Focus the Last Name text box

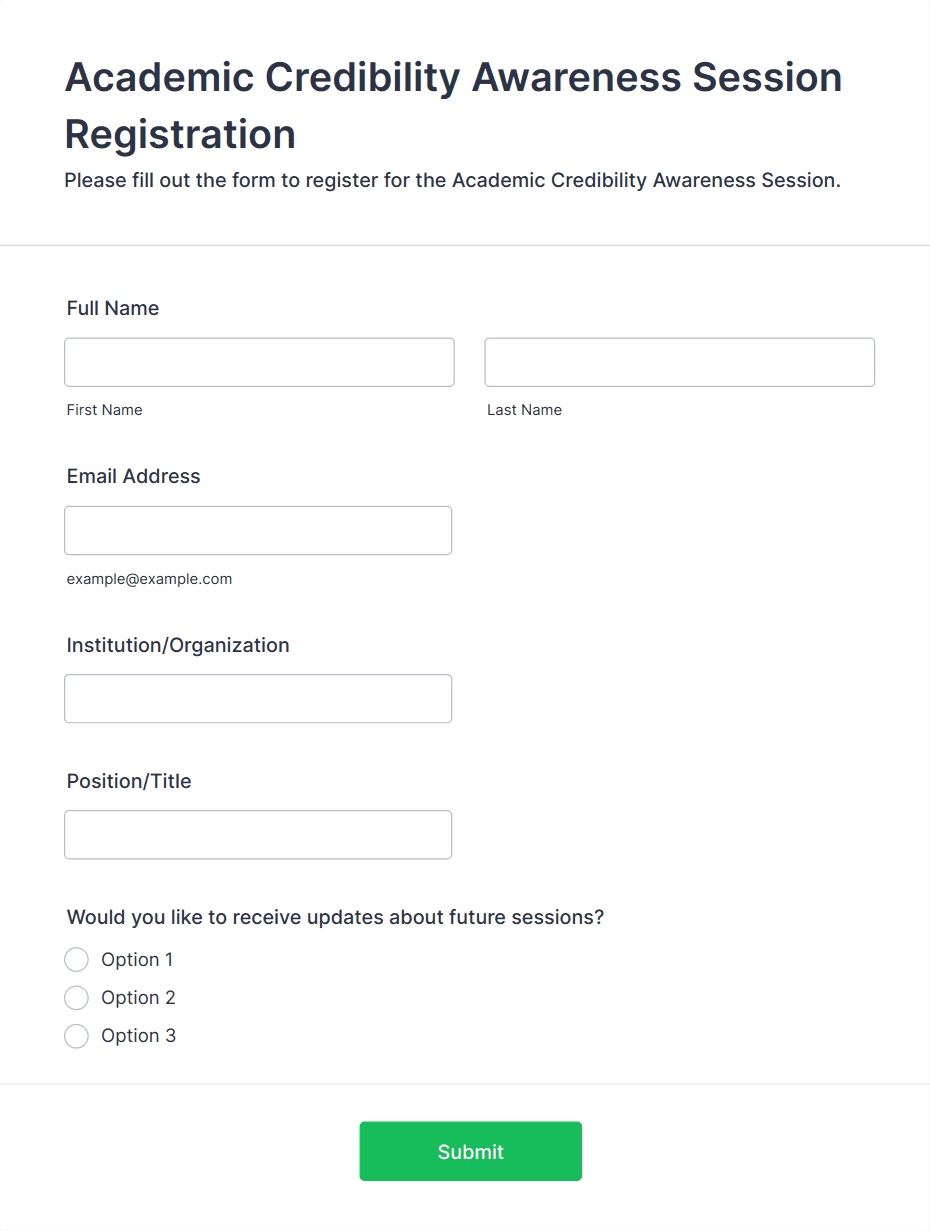(679, 362)
